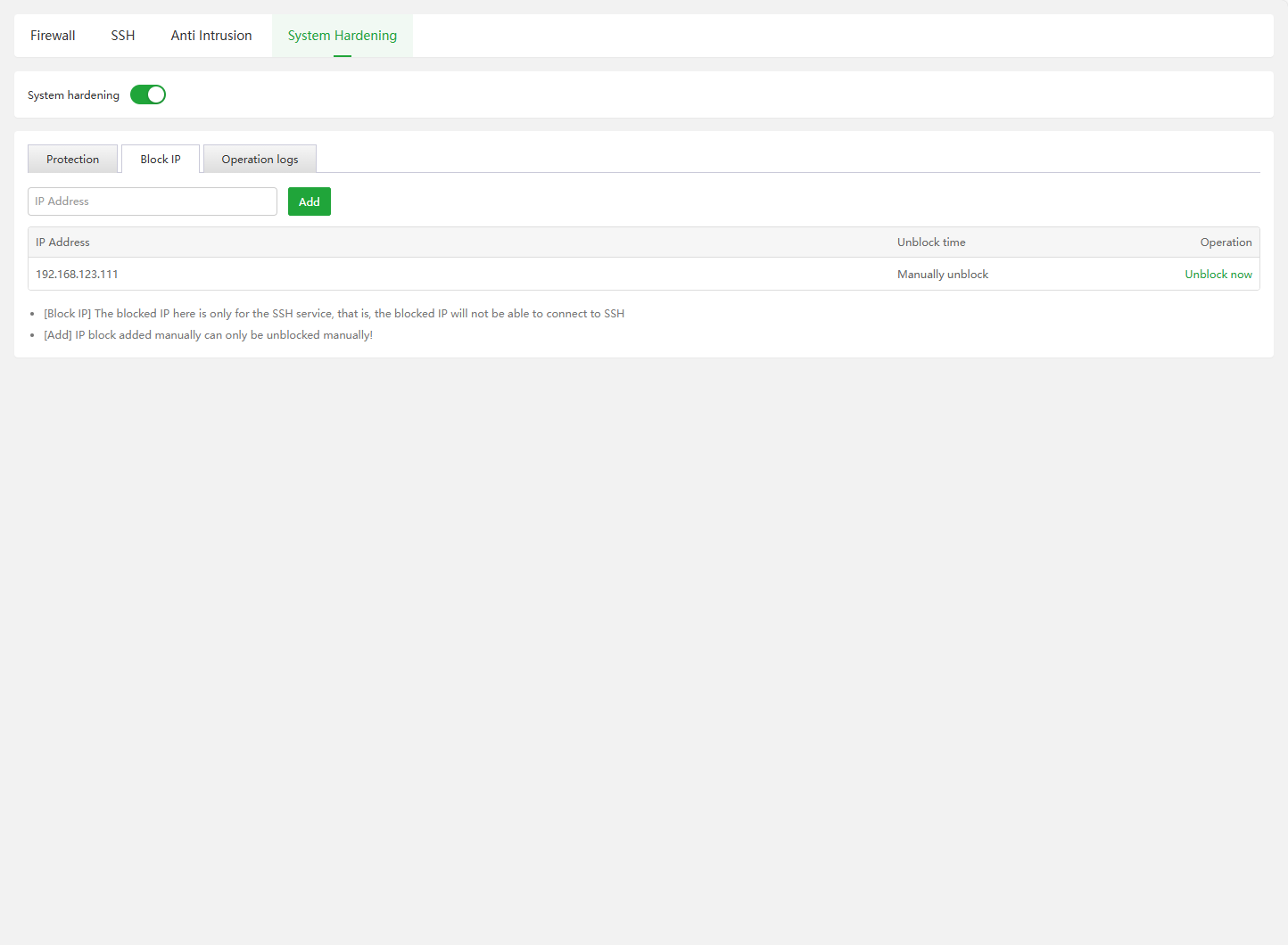
Task: Go to the Anti Intrusion tab
Action: coord(211,36)
